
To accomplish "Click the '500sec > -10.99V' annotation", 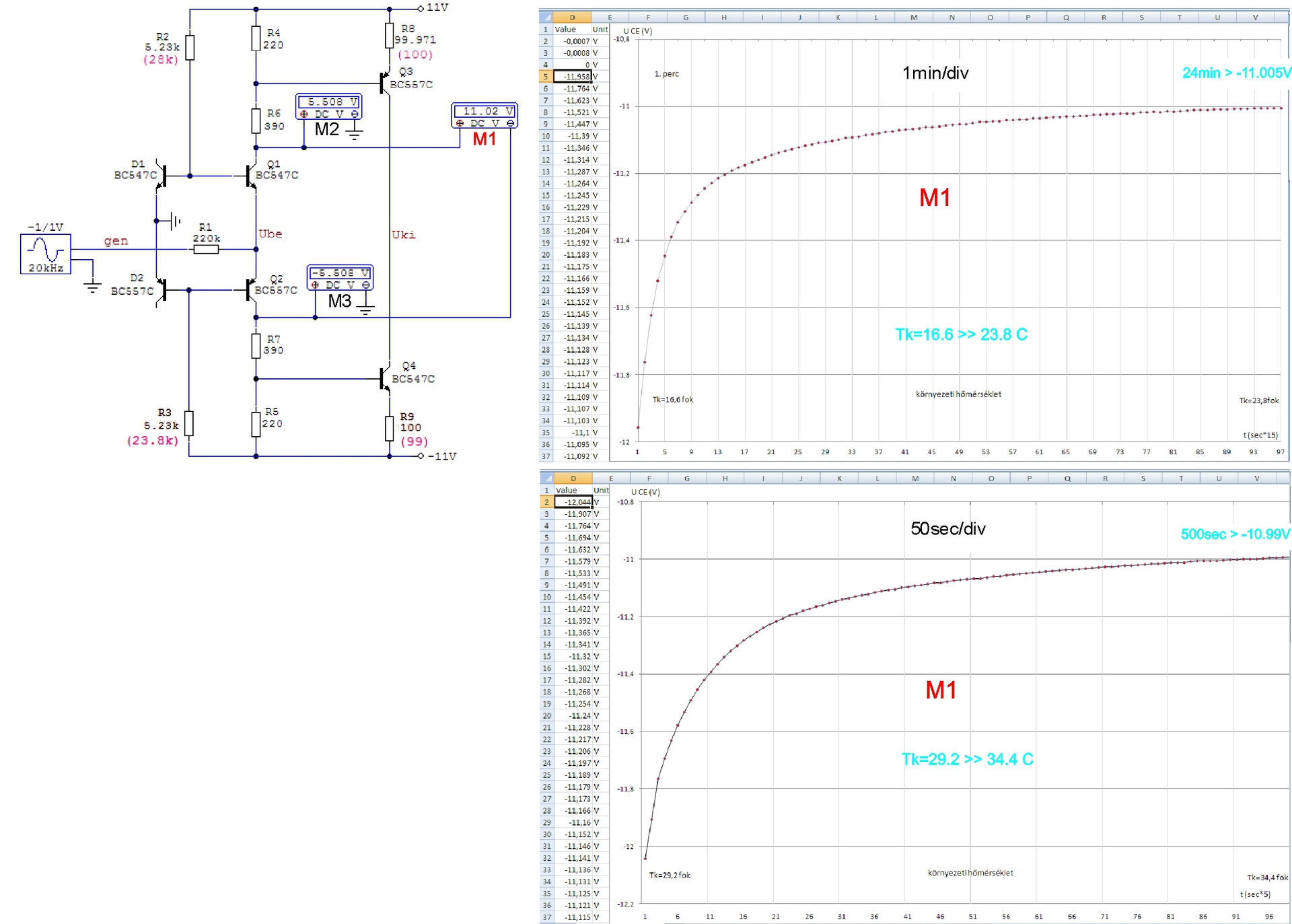I will [x=1235, y=534].
